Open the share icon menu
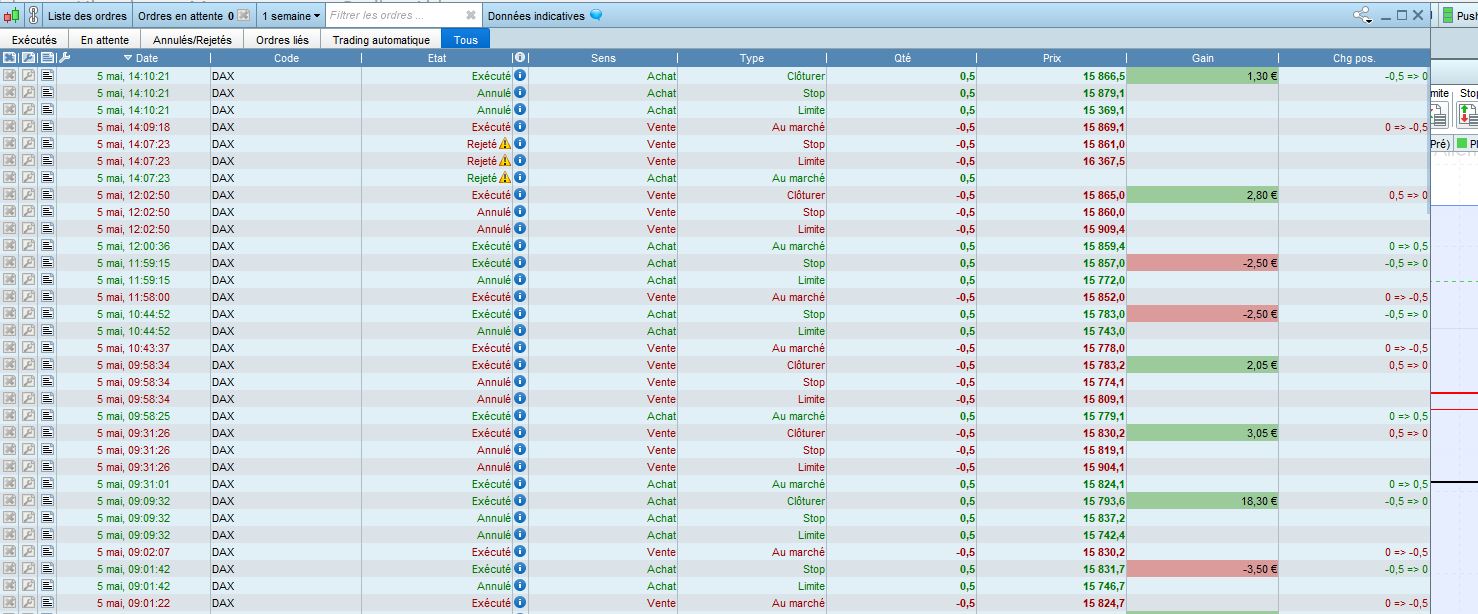 coord(1362,16)
